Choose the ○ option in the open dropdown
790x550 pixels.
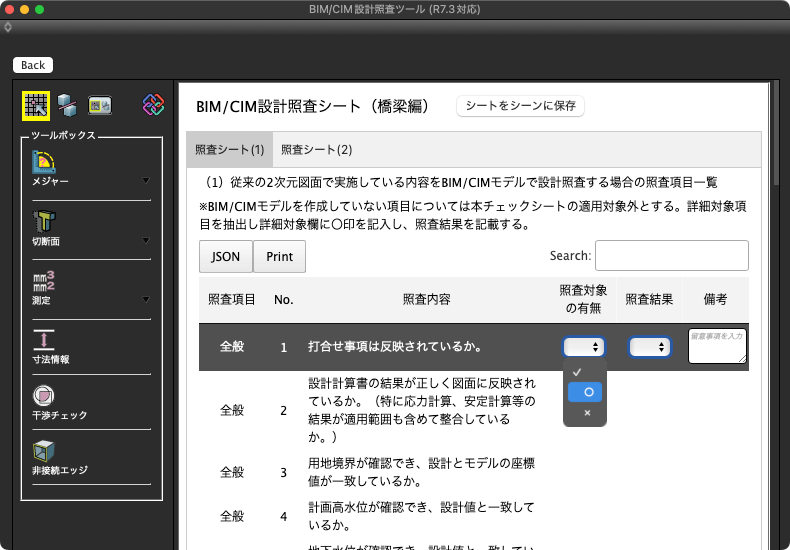click(x=588, y=392)
